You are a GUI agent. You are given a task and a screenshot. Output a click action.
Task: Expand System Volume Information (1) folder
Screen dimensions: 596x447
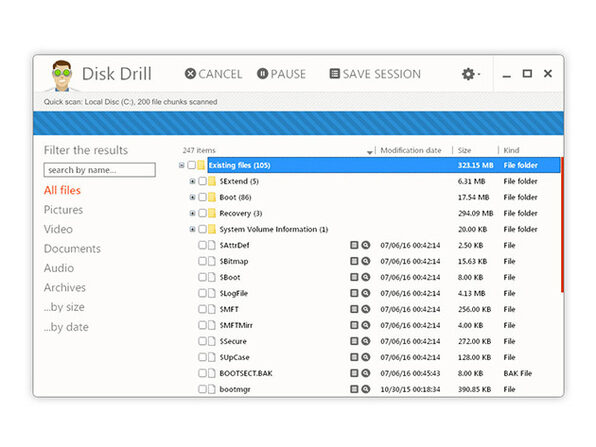192,229
